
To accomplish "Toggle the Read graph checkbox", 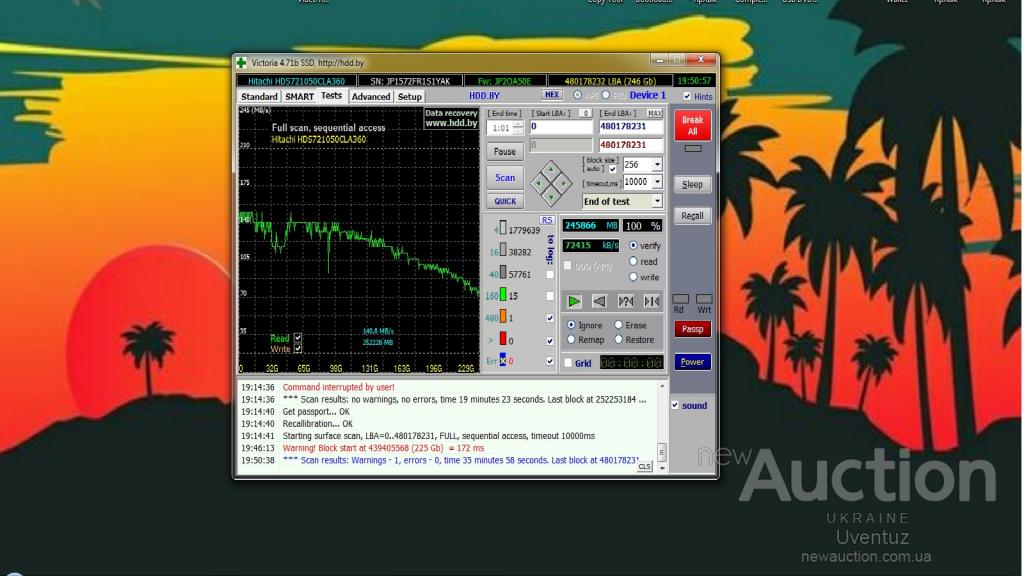I will point(298,338).
